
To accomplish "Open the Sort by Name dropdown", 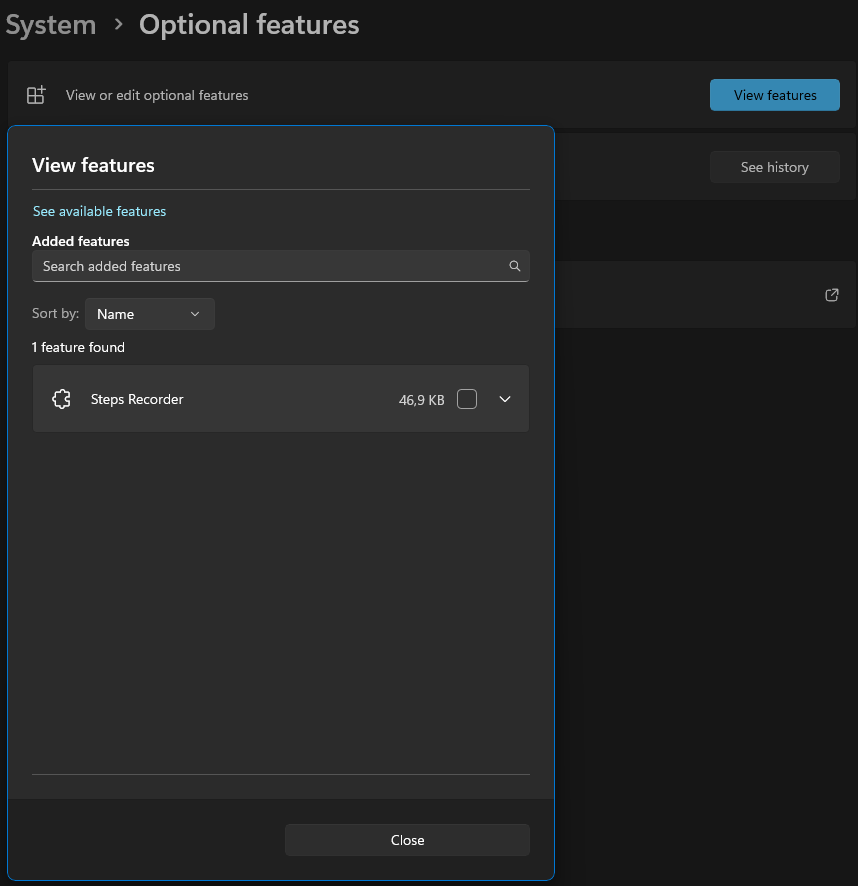I will 149,314.
